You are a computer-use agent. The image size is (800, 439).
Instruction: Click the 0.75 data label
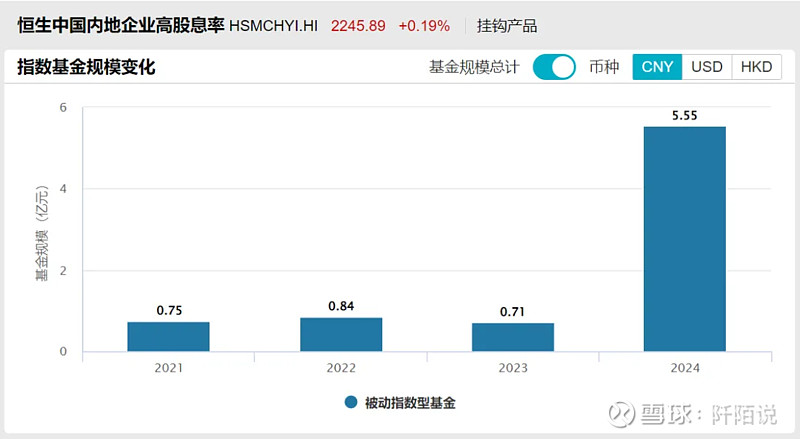pyautogui.click(x=169, y=310)
